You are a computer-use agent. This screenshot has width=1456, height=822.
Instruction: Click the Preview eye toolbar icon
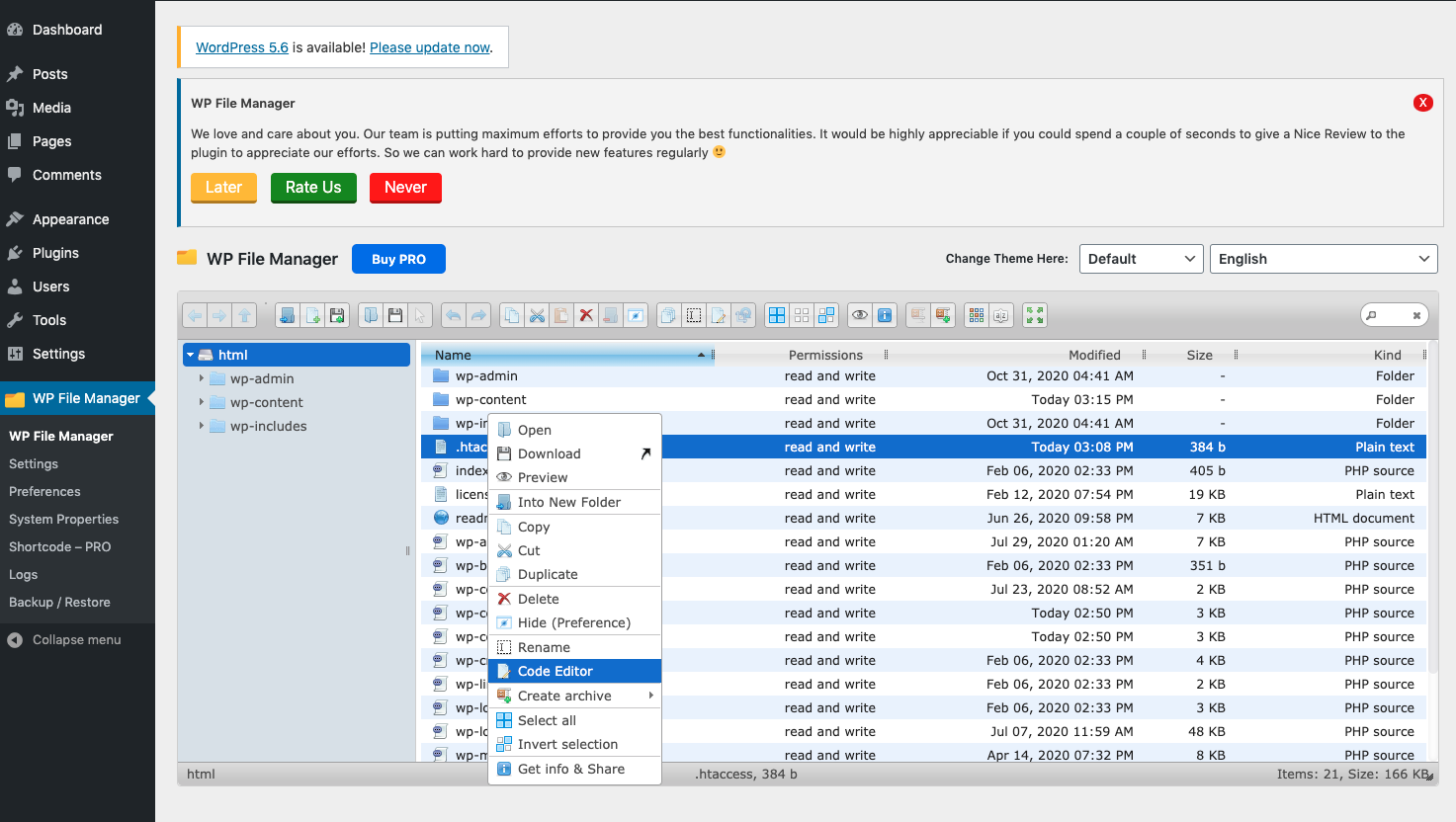[860, 315]
